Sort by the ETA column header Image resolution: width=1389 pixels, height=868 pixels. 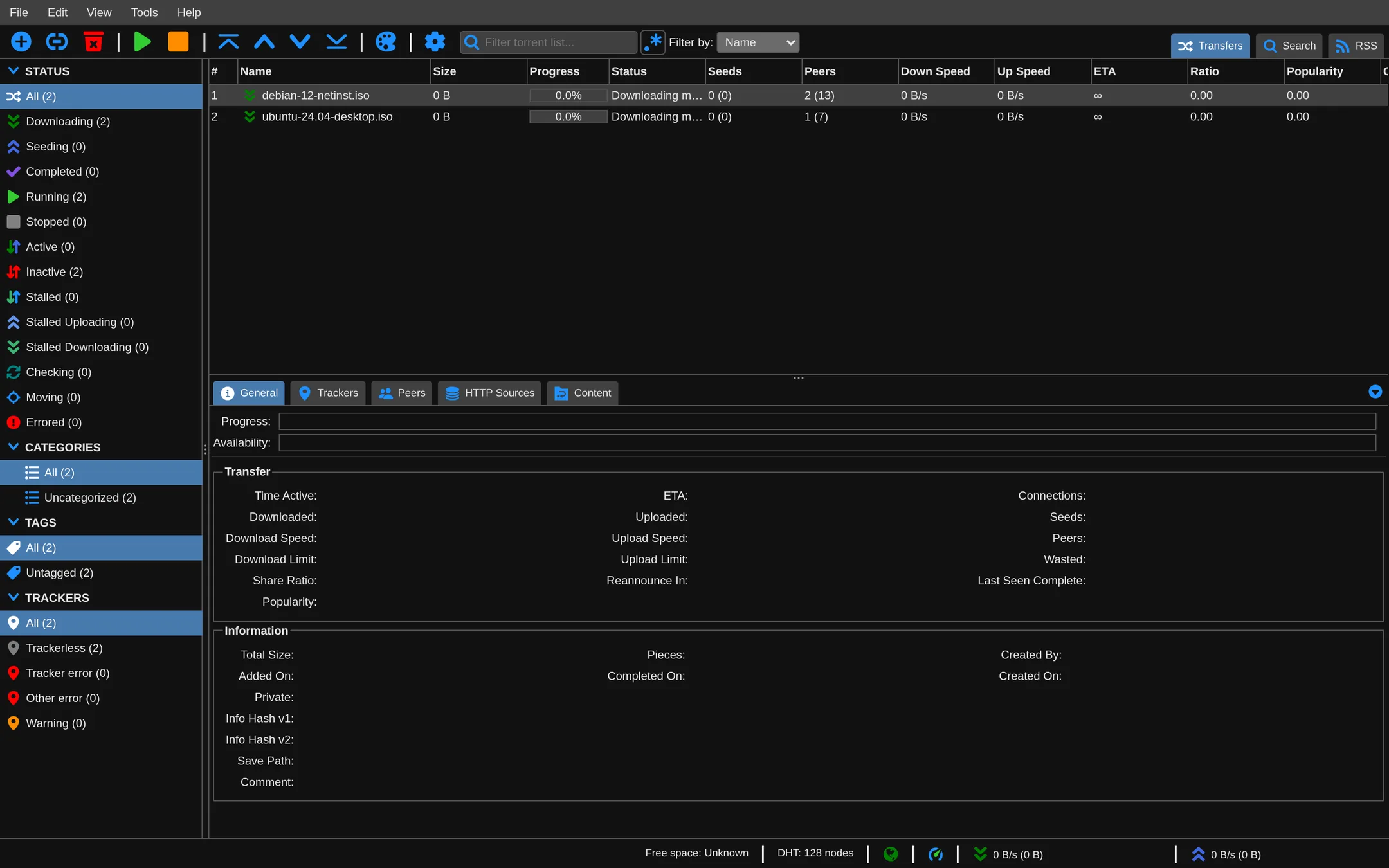[1139, 71]
